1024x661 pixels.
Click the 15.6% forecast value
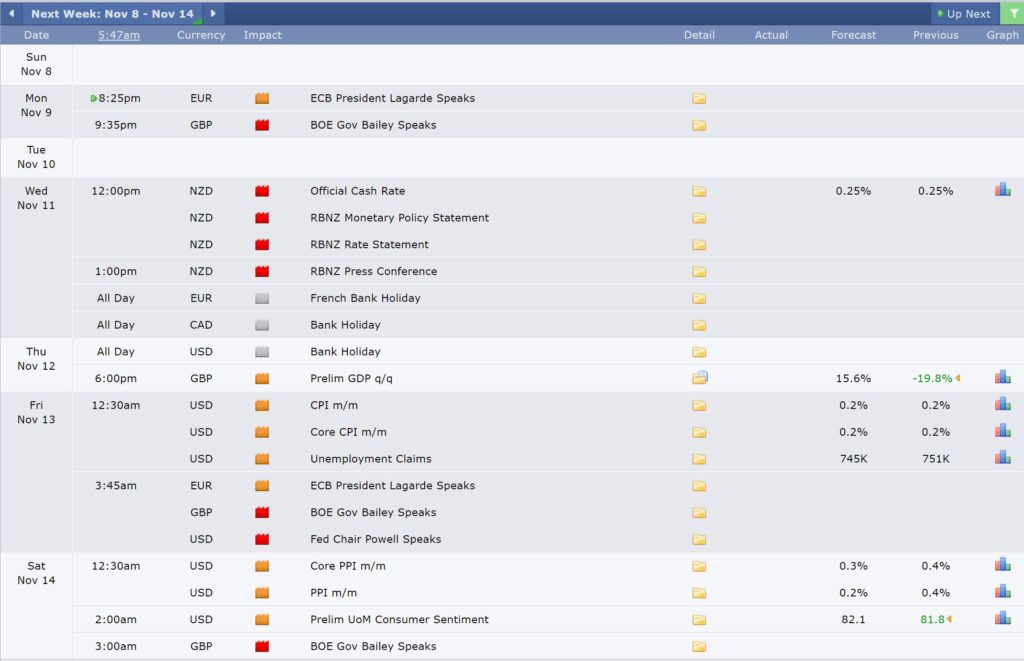(x=853, y=379)
